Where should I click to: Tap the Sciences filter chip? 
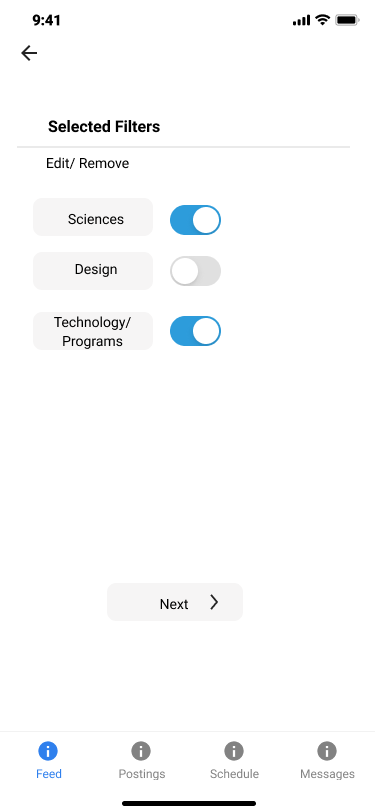point(93,217)
